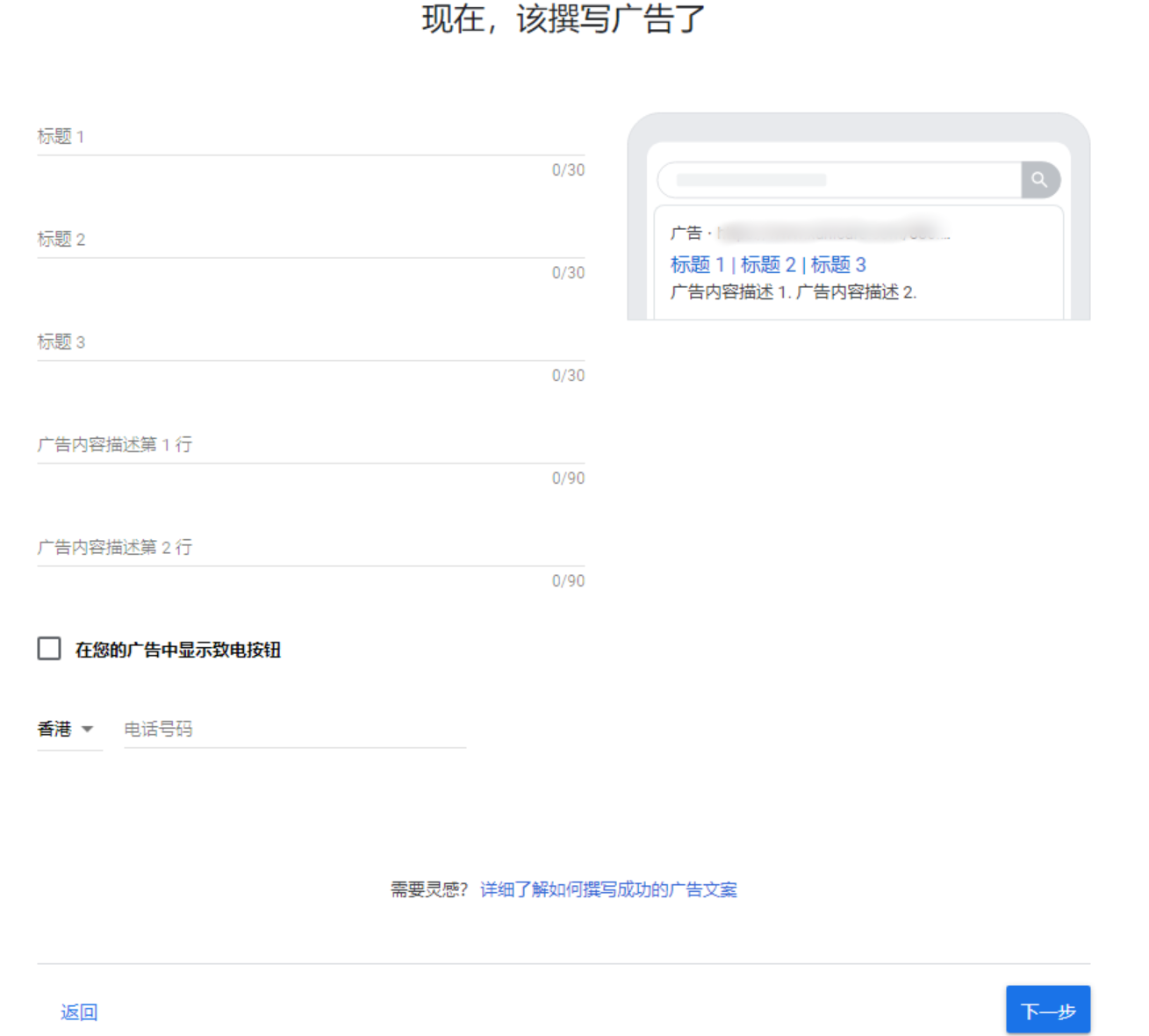Screen dimensions: 1149x1036
Task: Focus the 广告内容描述第 2 行 input
Action: click(x=307, y=558)
